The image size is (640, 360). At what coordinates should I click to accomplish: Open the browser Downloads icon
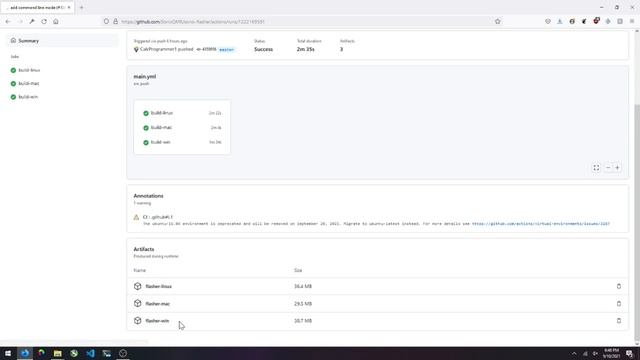click(x=560, y=21)
